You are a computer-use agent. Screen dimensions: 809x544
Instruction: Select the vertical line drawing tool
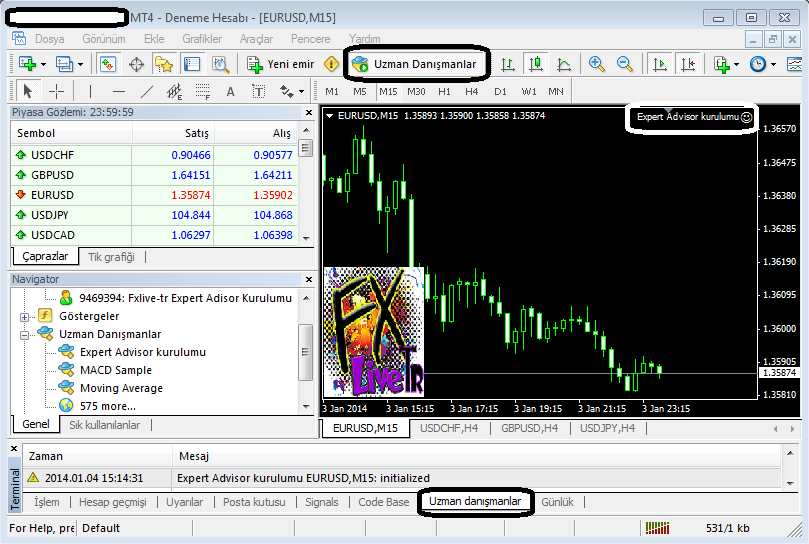coord(90,91)
